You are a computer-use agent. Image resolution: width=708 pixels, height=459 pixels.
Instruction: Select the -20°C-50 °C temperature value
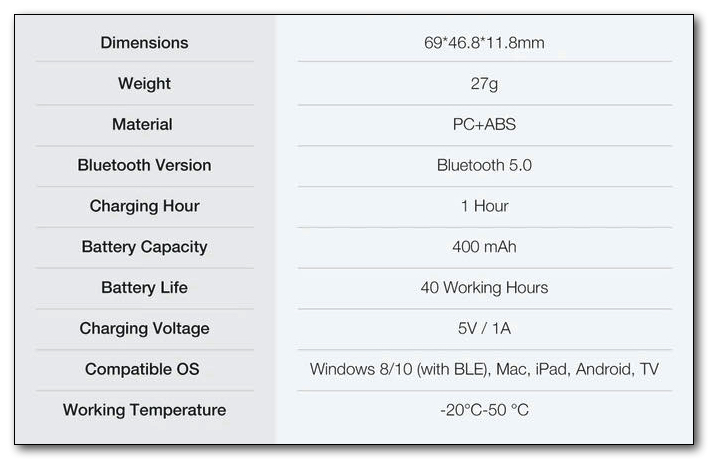coord(484,410)
